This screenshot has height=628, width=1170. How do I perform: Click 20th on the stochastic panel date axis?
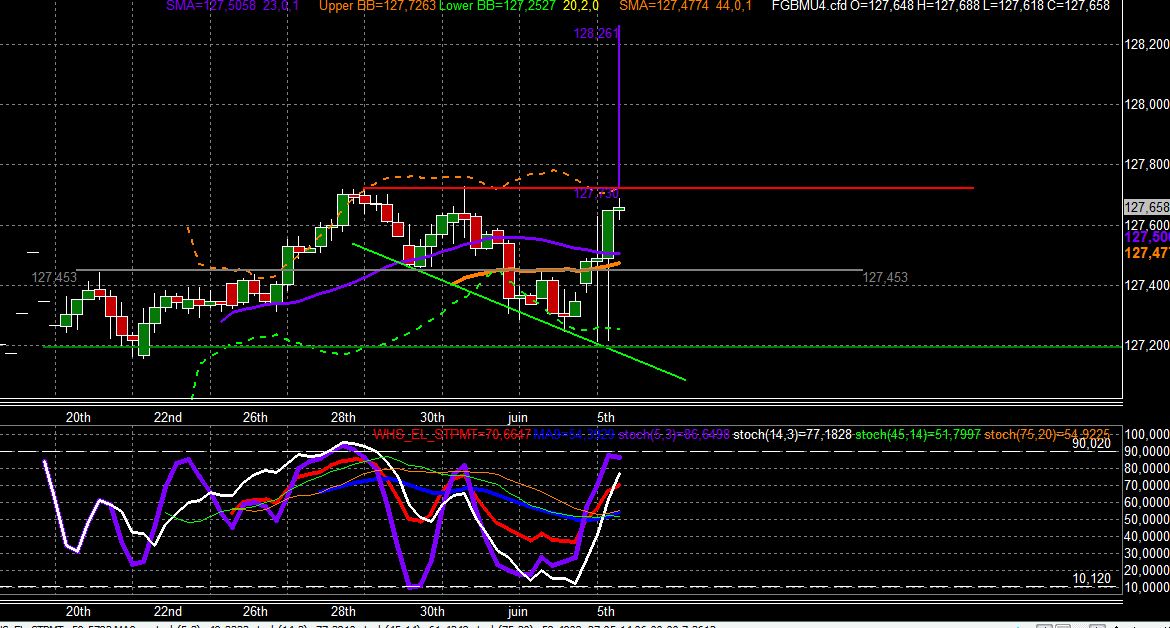pos(78,612)
